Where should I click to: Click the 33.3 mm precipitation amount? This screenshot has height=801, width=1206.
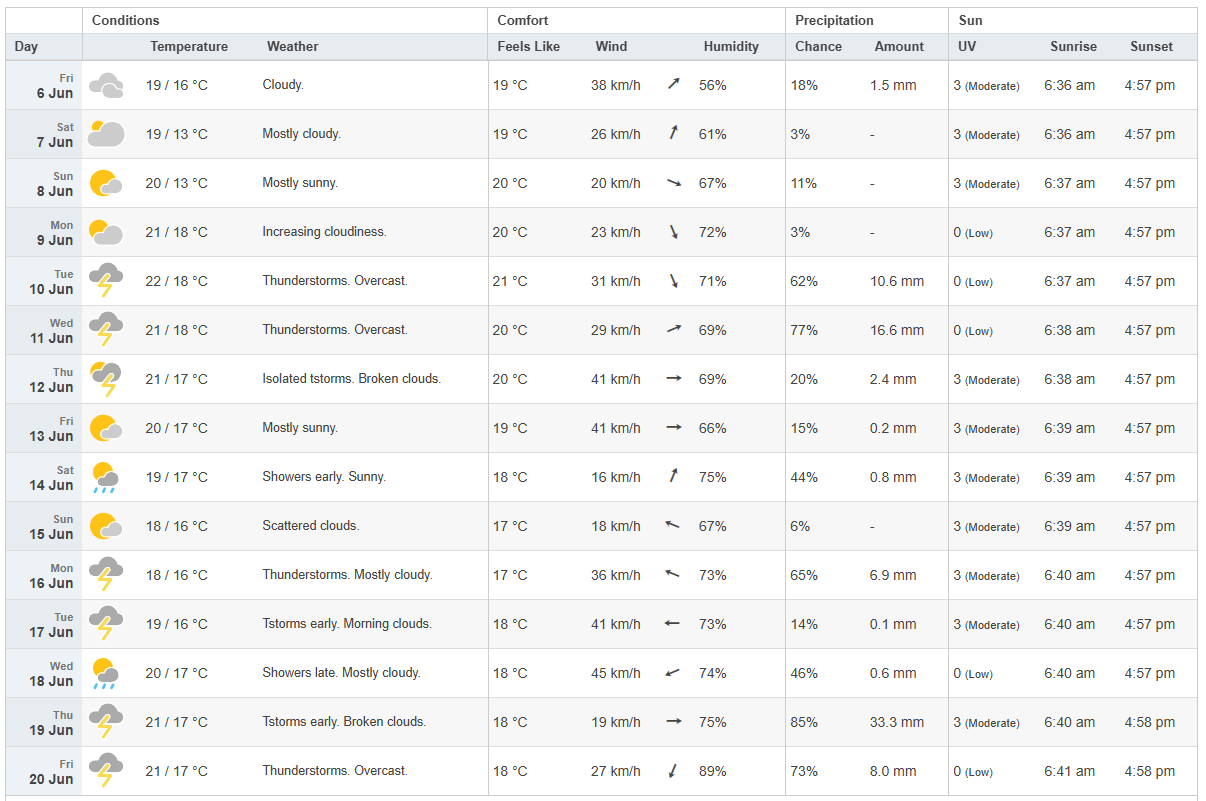[896, 722]
